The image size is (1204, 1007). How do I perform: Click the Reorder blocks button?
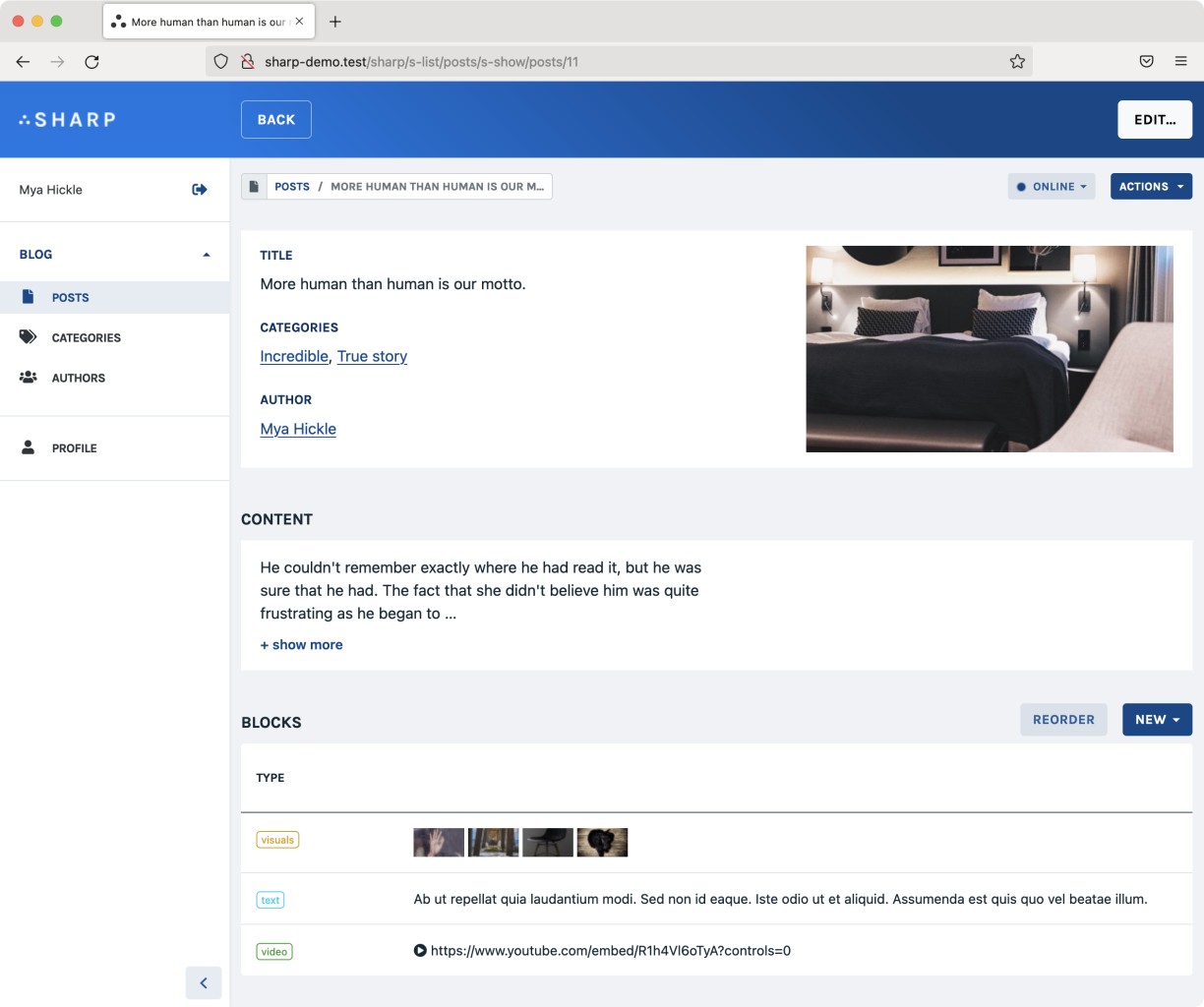coord(1063,720)
